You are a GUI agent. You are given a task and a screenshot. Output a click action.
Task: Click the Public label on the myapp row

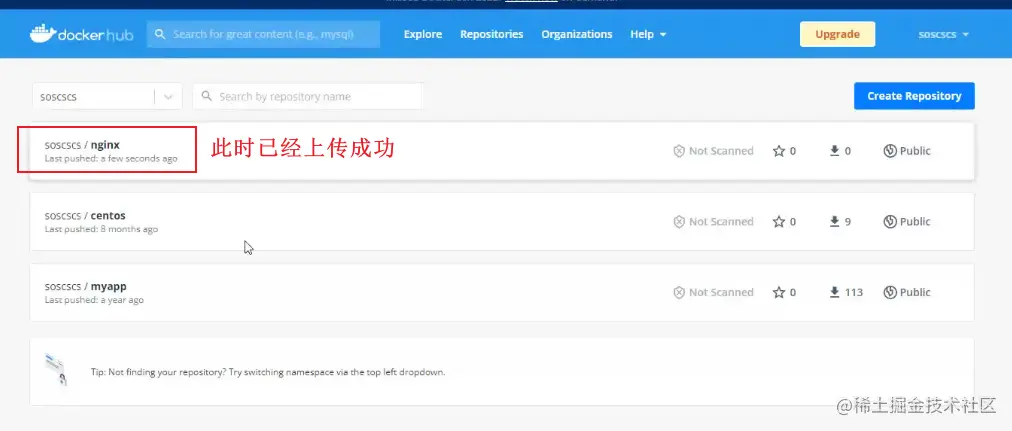click(915, 292)
